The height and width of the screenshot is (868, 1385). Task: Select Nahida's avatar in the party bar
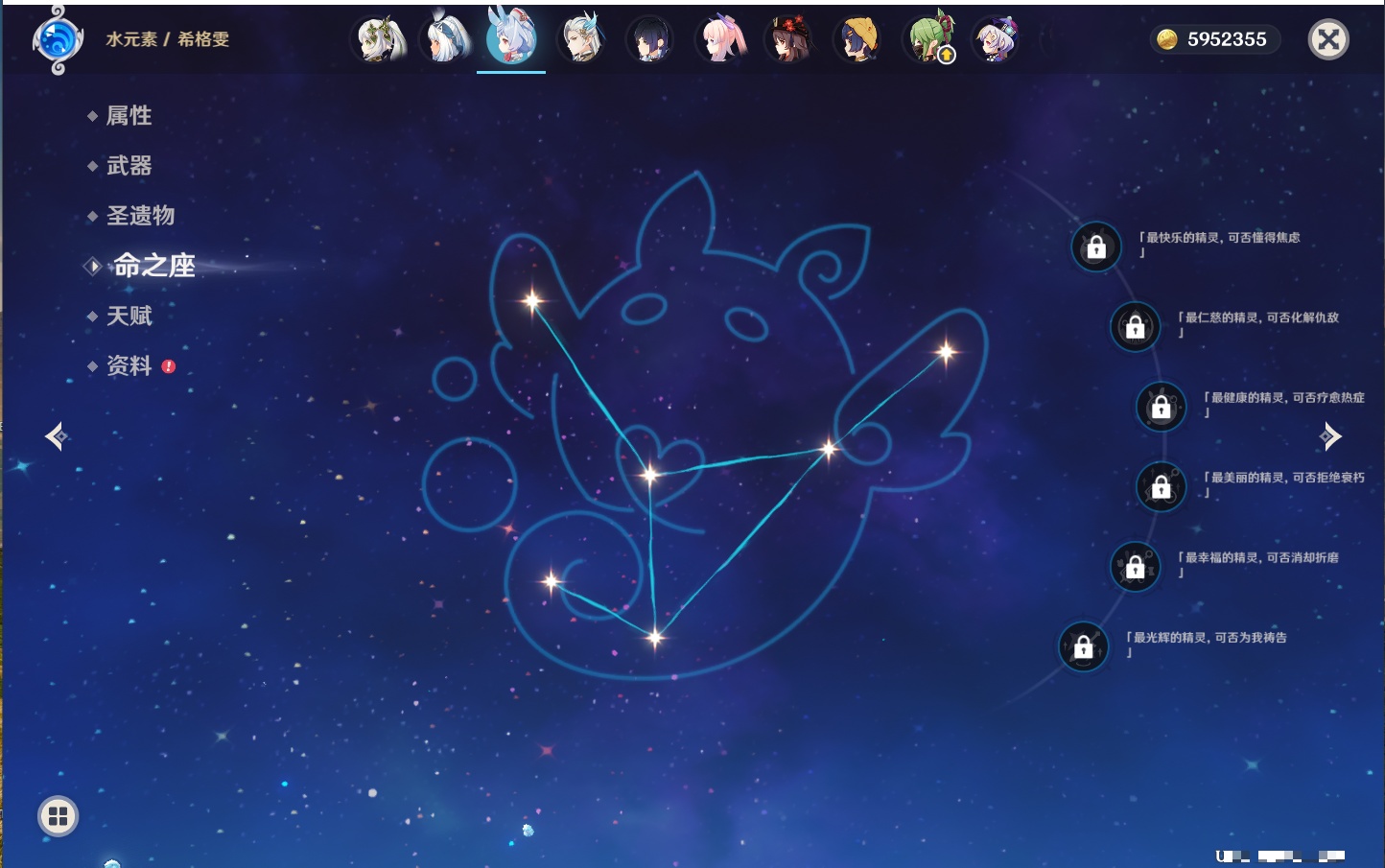pos(380,39)
